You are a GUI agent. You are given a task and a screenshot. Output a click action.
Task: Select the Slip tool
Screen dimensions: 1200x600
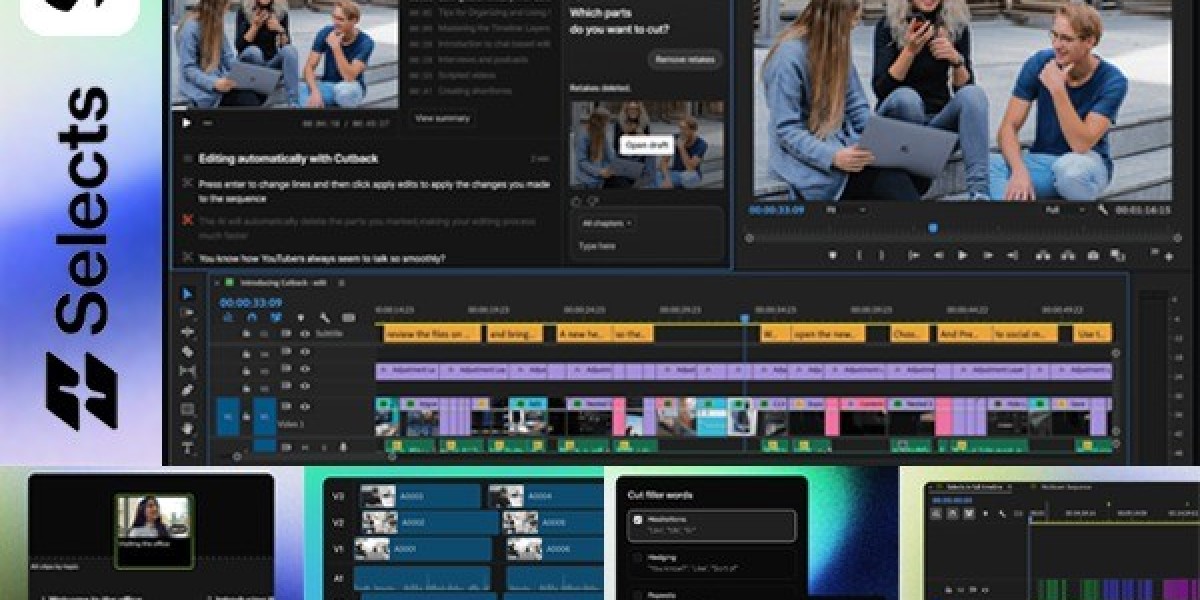(188, 370)
